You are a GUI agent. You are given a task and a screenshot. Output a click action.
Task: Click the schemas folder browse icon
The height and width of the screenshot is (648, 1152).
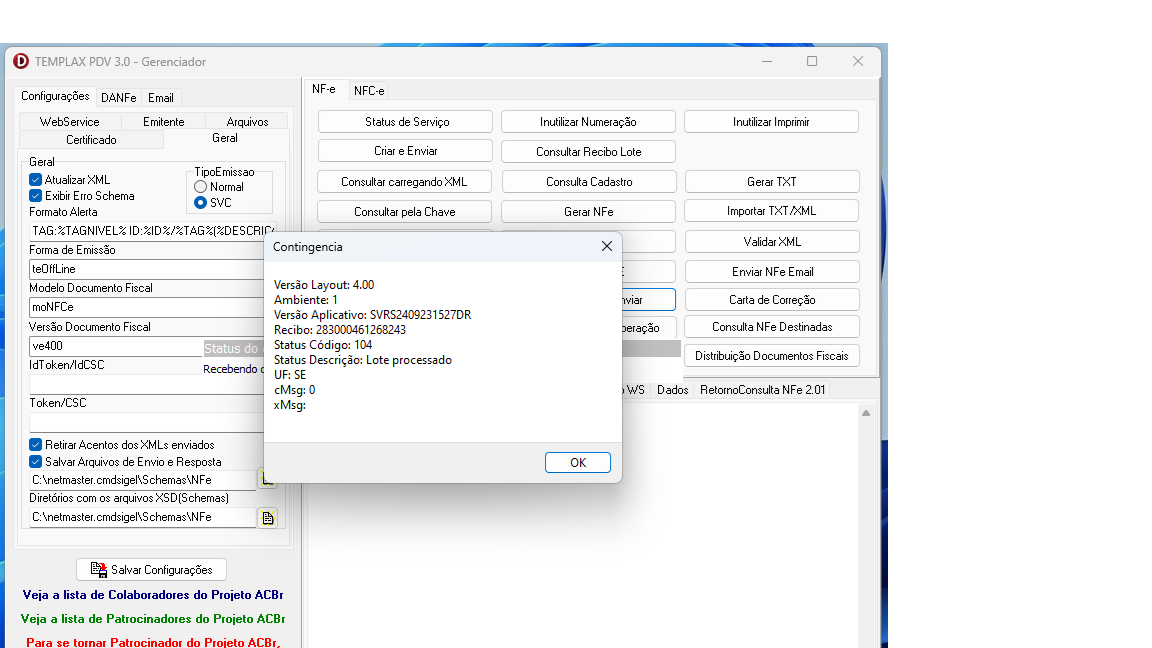pyautogui.click(x=268, y=518)
